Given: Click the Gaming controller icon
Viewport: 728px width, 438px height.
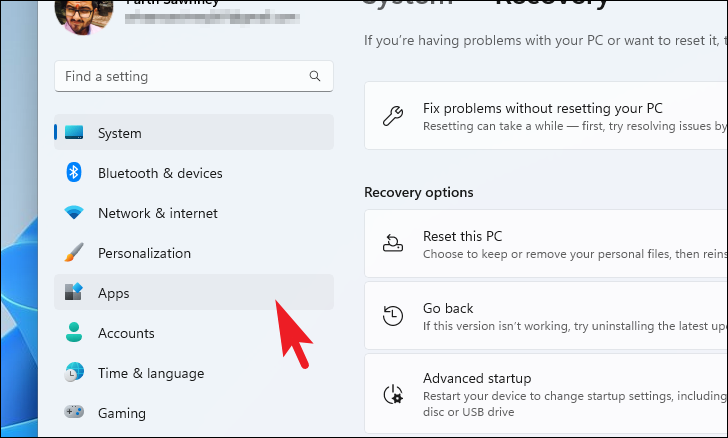Looking at the screenshot, I should [74, 412].
